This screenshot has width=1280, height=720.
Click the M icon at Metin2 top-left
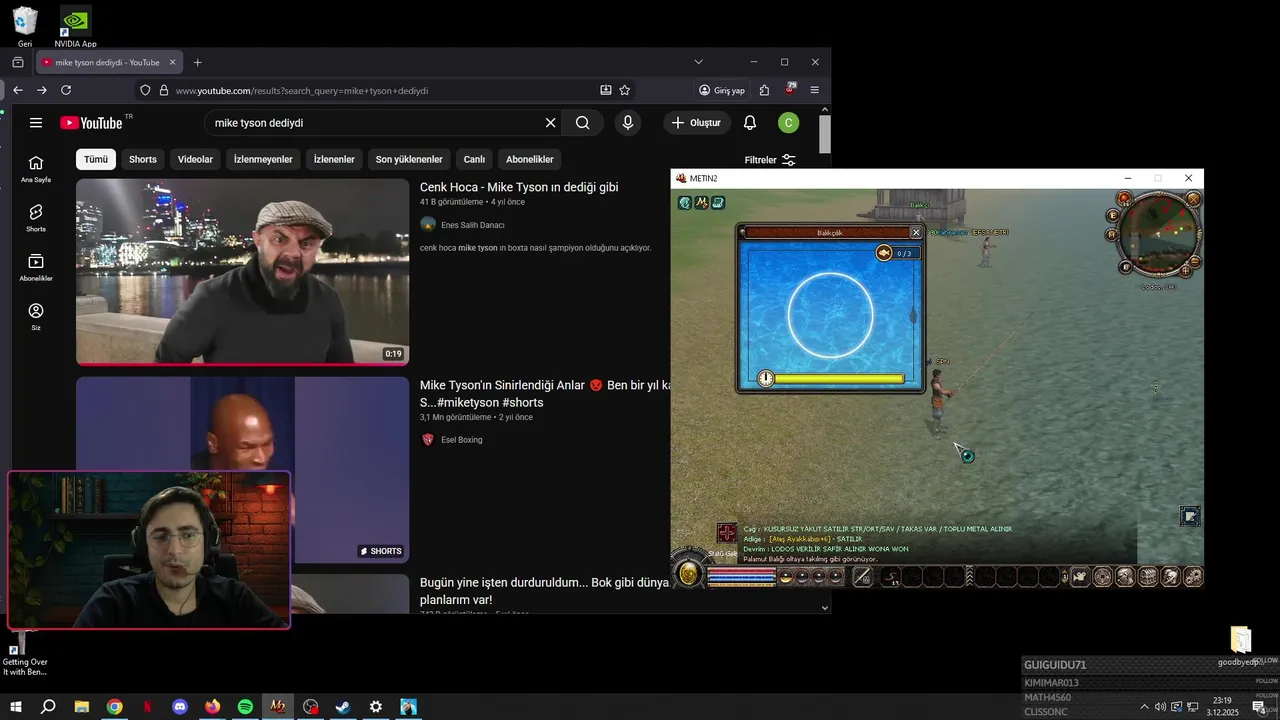pos(702,203)
